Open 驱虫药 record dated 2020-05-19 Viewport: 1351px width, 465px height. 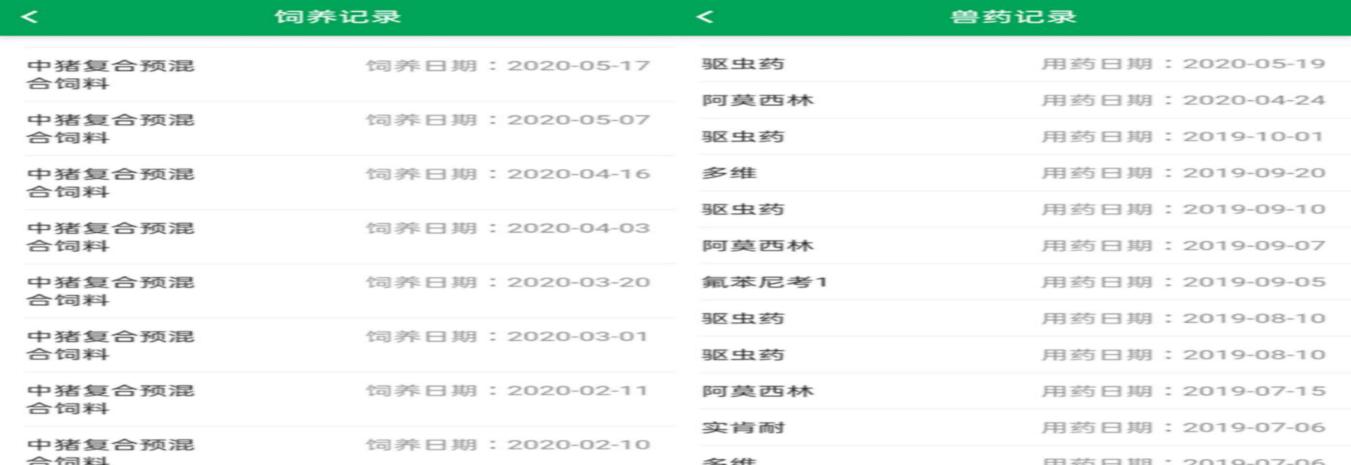pyautogui.click(x=1013, y=64)
